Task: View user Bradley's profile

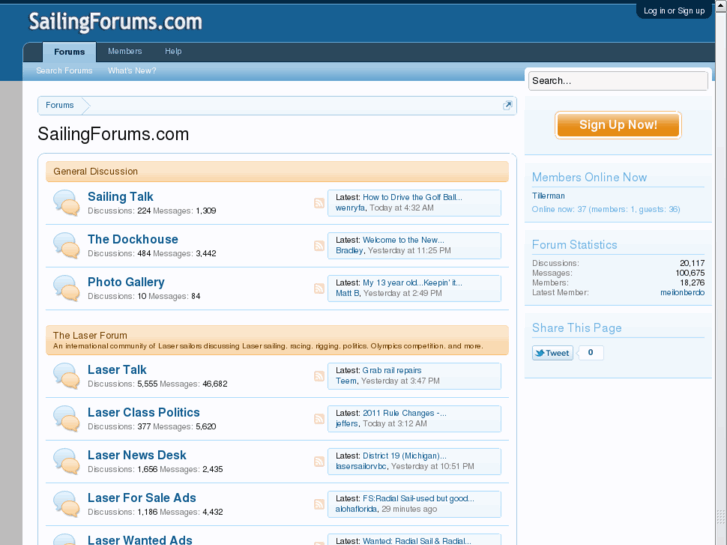Action: click(350, 250)
